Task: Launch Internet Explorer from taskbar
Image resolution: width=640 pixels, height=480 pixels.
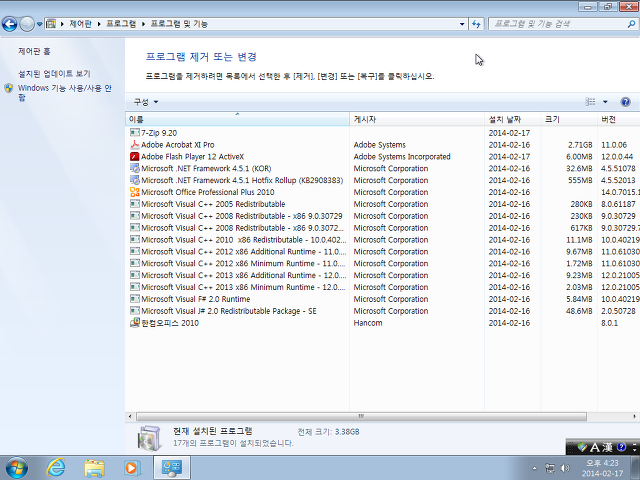Action: [x=56, y=468]
